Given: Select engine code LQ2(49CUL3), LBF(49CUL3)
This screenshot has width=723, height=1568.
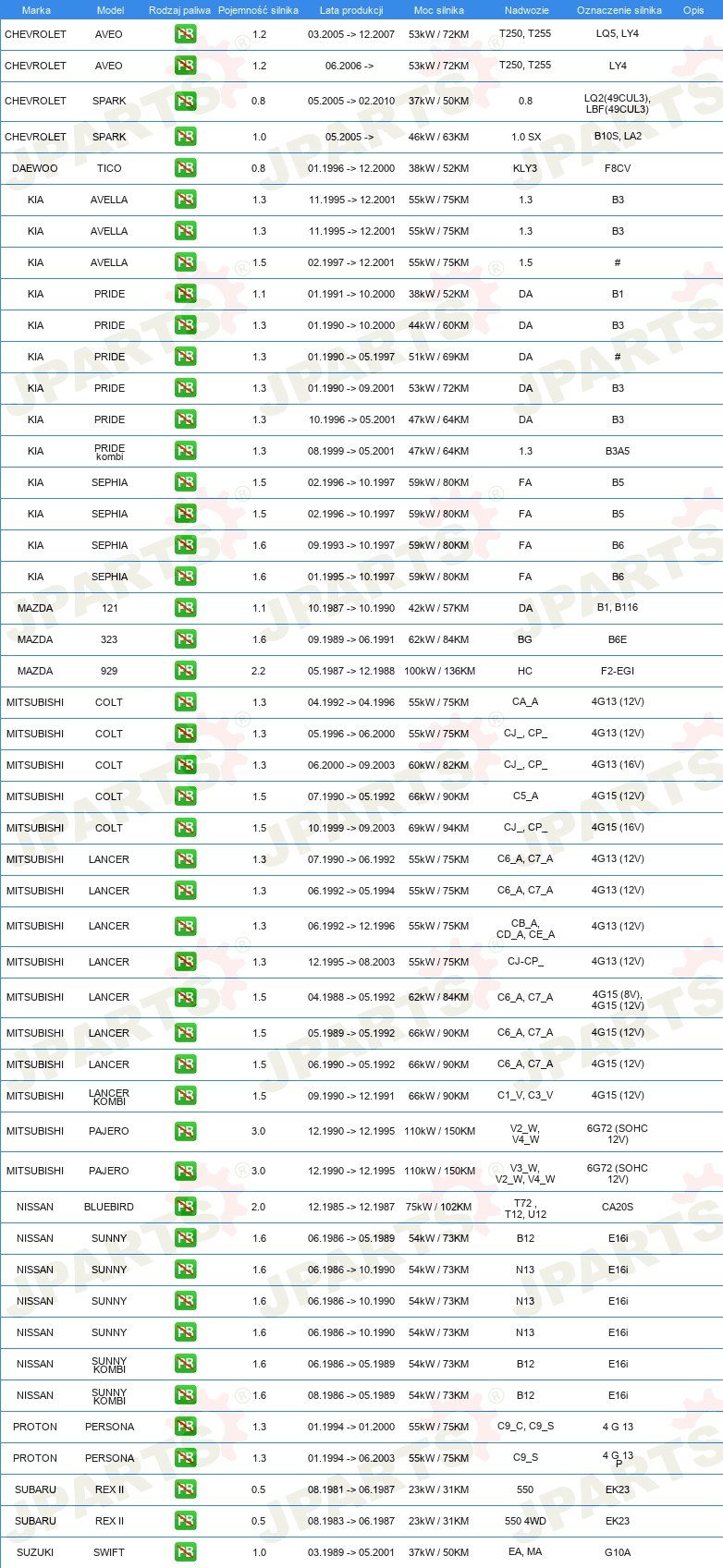Looking at the screenshot, I should coord(618,103).
